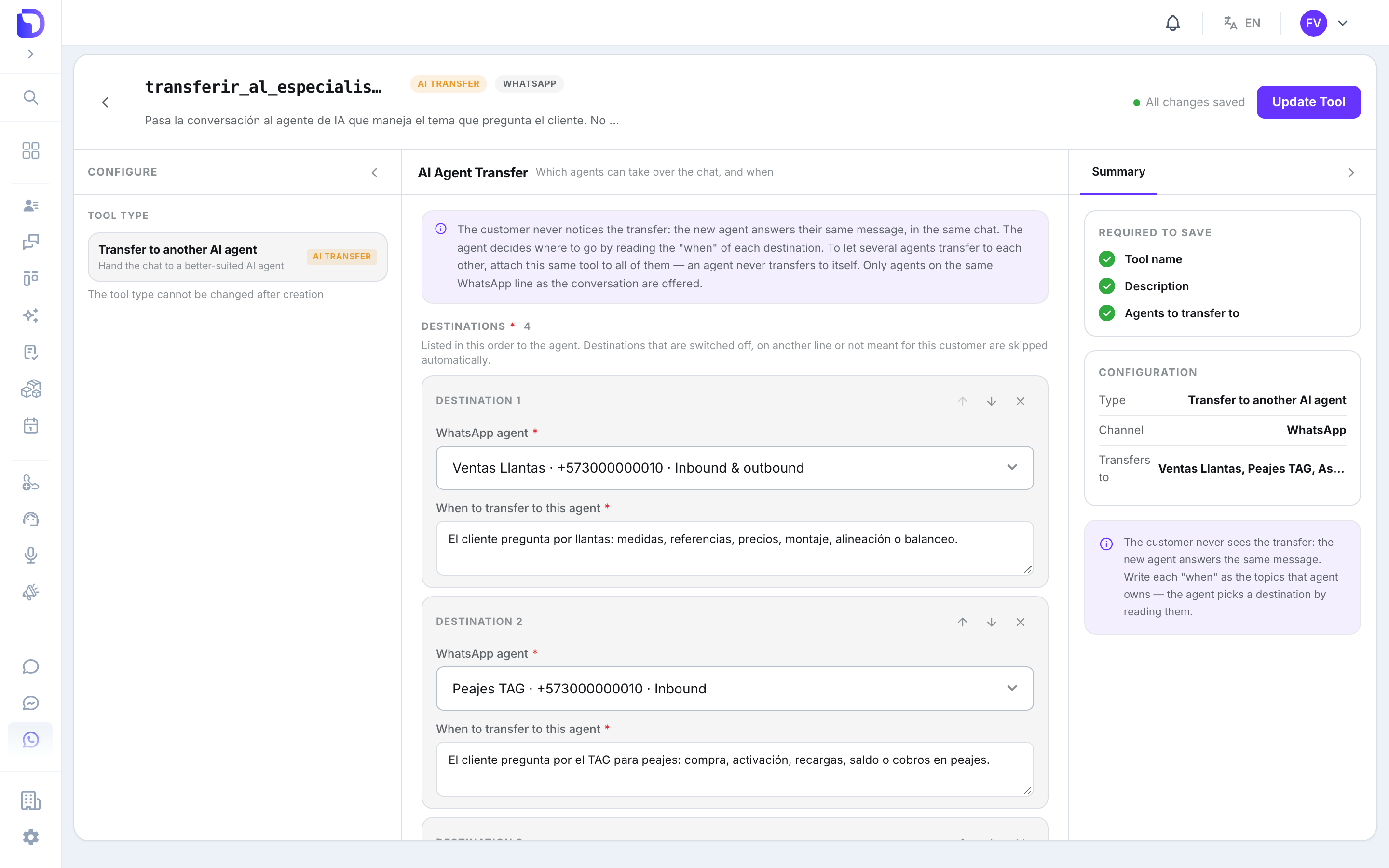Screen dimensions: 1389x868
Task: Open the Peajes TAG WhatsApp agent dropdown
Action: tap(734, 688)
